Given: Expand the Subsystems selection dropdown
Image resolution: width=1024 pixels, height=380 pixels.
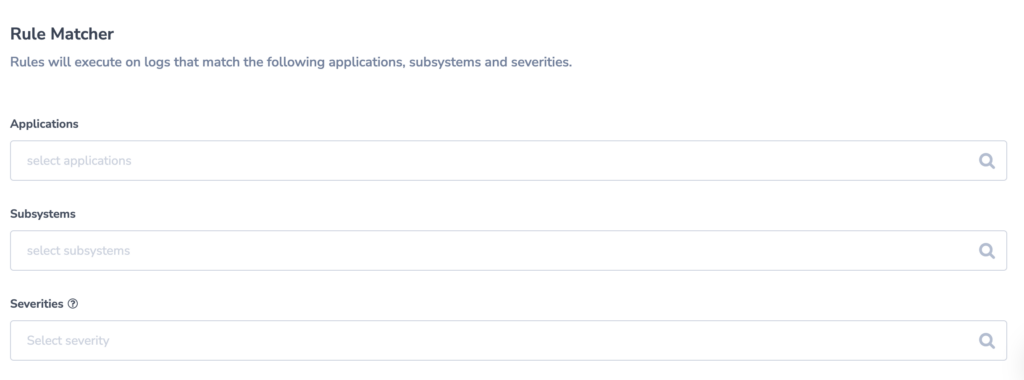Looking at the screenshot, I should pyautogui.click(x=508, y=251).
